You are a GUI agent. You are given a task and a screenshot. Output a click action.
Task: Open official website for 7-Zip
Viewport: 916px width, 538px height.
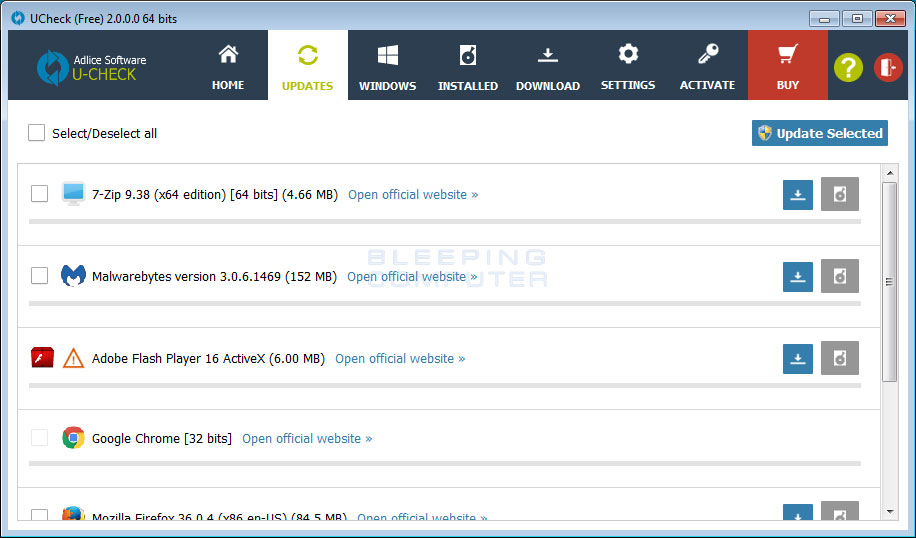413,195
